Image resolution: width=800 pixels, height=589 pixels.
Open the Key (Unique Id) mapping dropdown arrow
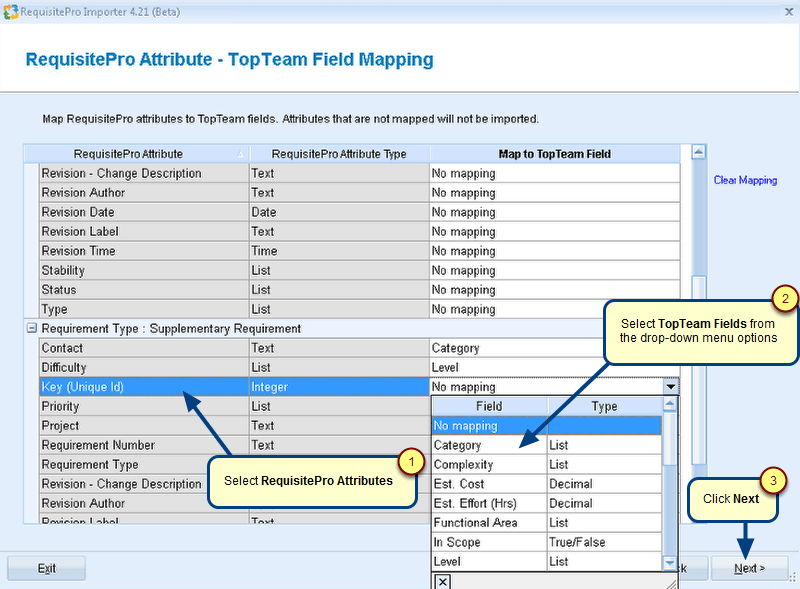670,387
